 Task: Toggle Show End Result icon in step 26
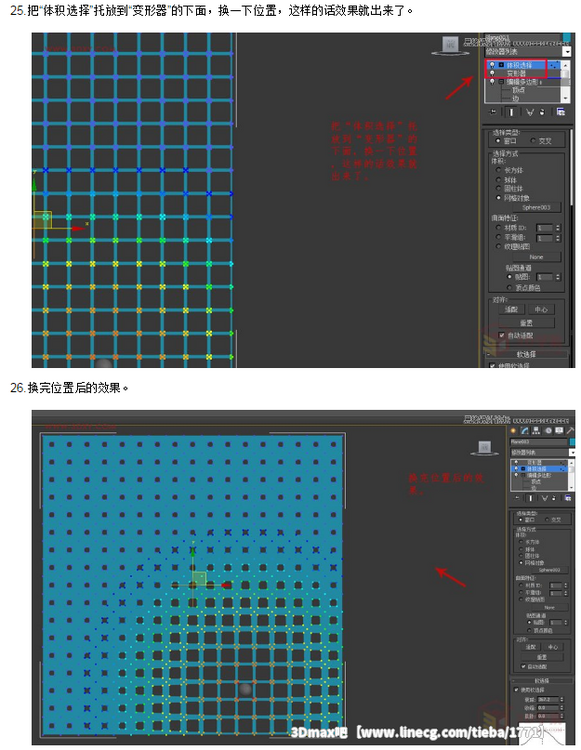click(x=531, y=498)
